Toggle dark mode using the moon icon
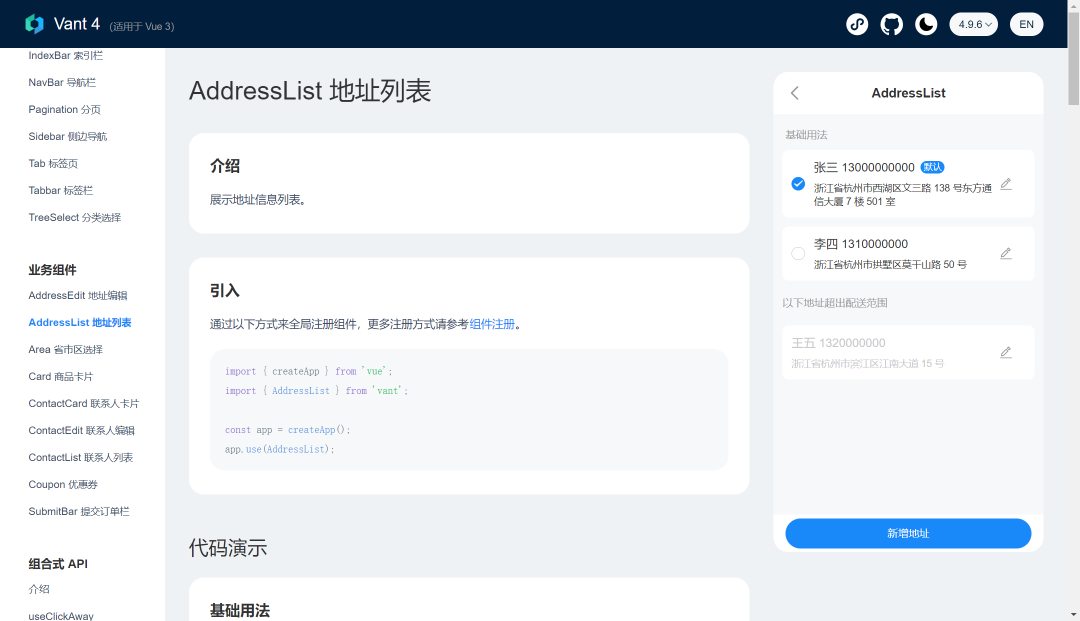The image size is (1080, 621). tap(926, 23)
